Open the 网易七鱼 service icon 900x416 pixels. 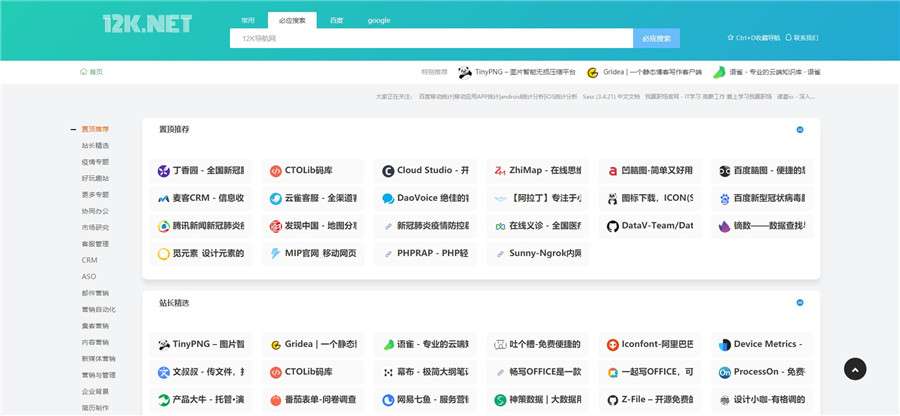pos(388,400)
